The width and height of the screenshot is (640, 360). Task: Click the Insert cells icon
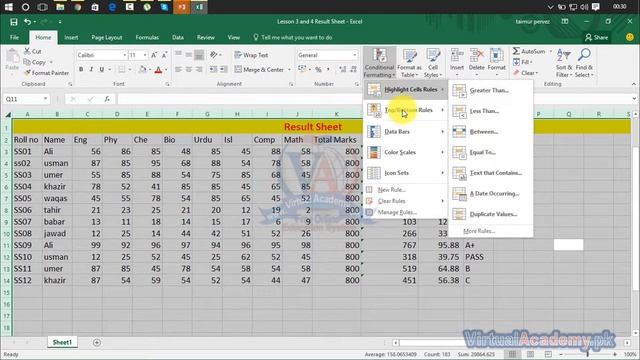[x=457, y=55]
